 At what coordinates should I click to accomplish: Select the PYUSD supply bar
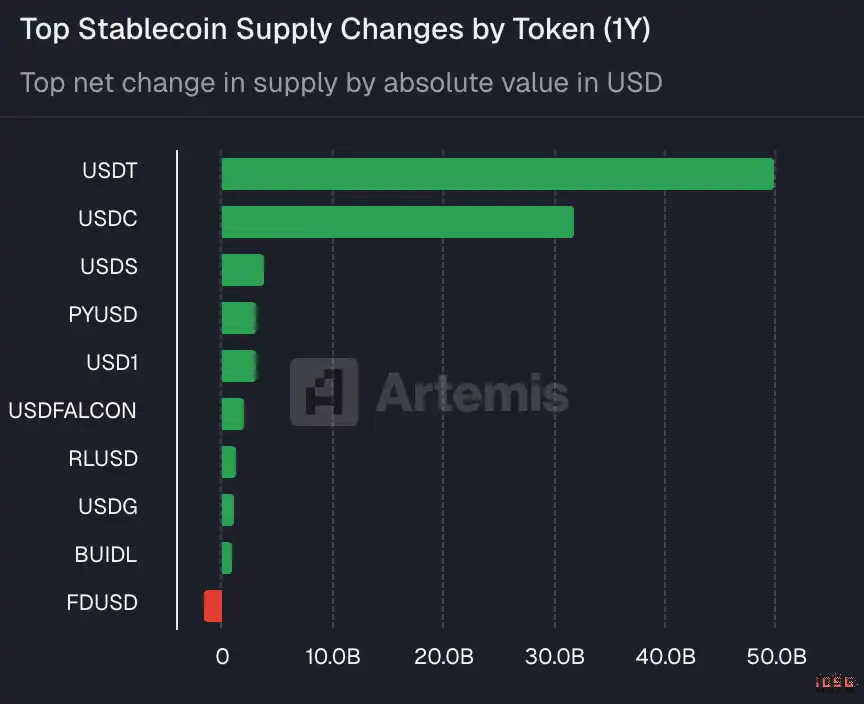239,318
